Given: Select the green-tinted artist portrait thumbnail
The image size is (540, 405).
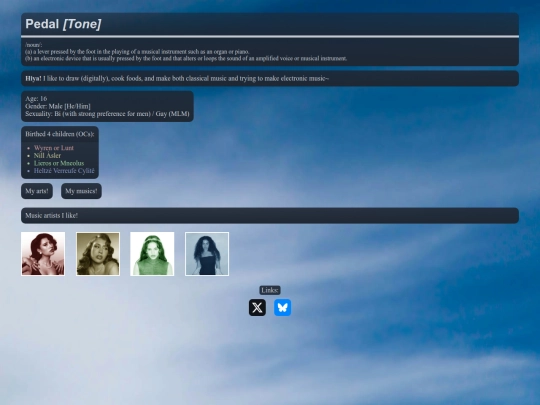Looking at the screenshot, I should 152,254.
